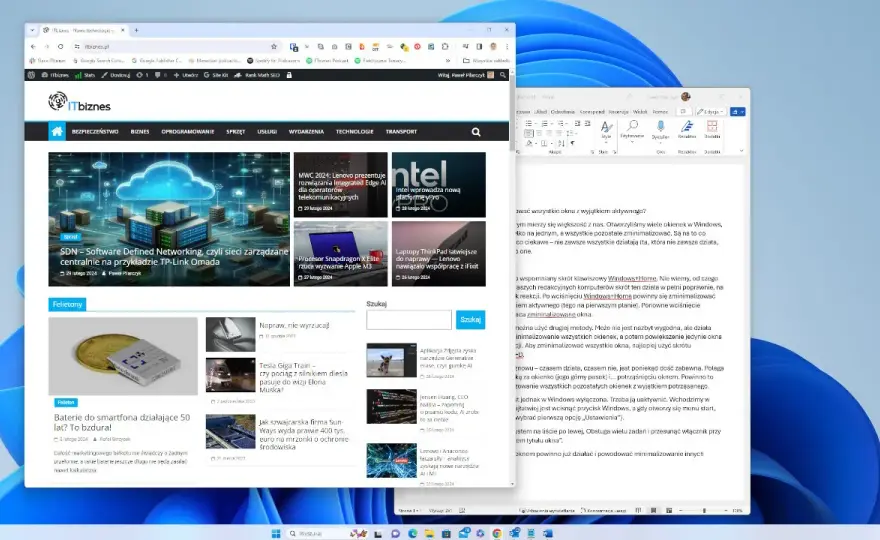This screenshot has width=880, height=540.
Task: Open the Wszystkie zakładki bookmarks folder
Action: [x=486, y=61]
